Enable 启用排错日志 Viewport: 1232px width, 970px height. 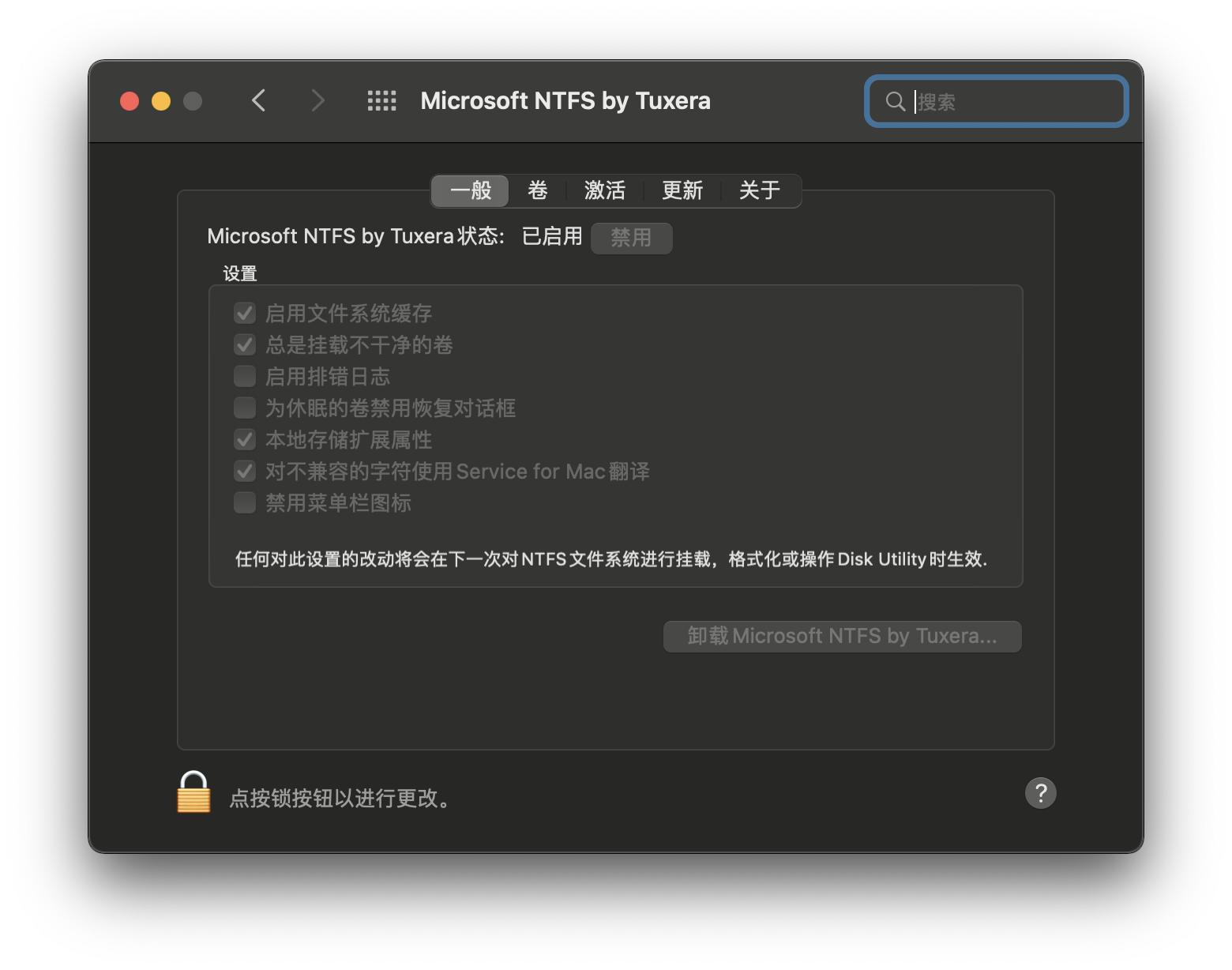click(x=245, y=376)
